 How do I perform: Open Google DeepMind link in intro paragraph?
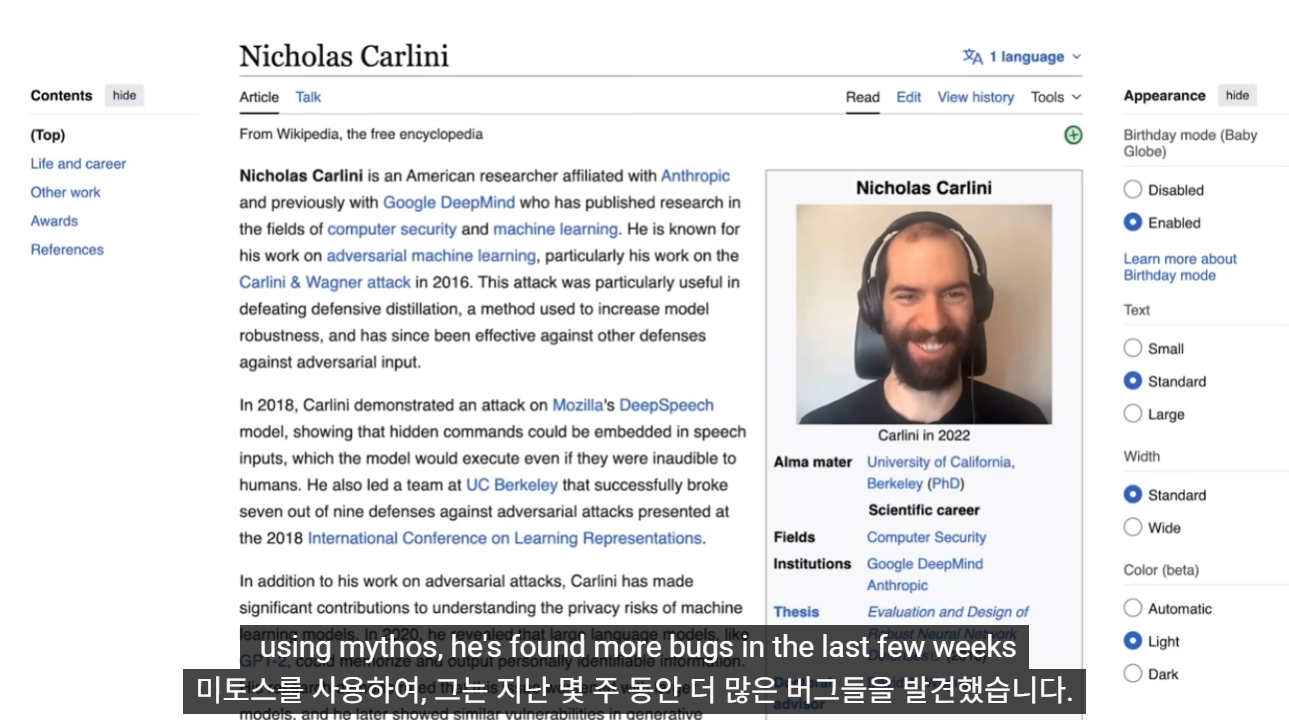[449, 202]
